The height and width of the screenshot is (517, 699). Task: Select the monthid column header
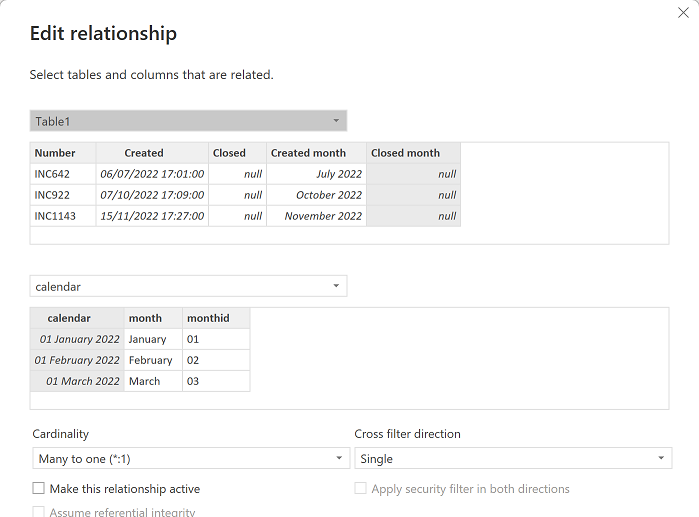point(208,318)
